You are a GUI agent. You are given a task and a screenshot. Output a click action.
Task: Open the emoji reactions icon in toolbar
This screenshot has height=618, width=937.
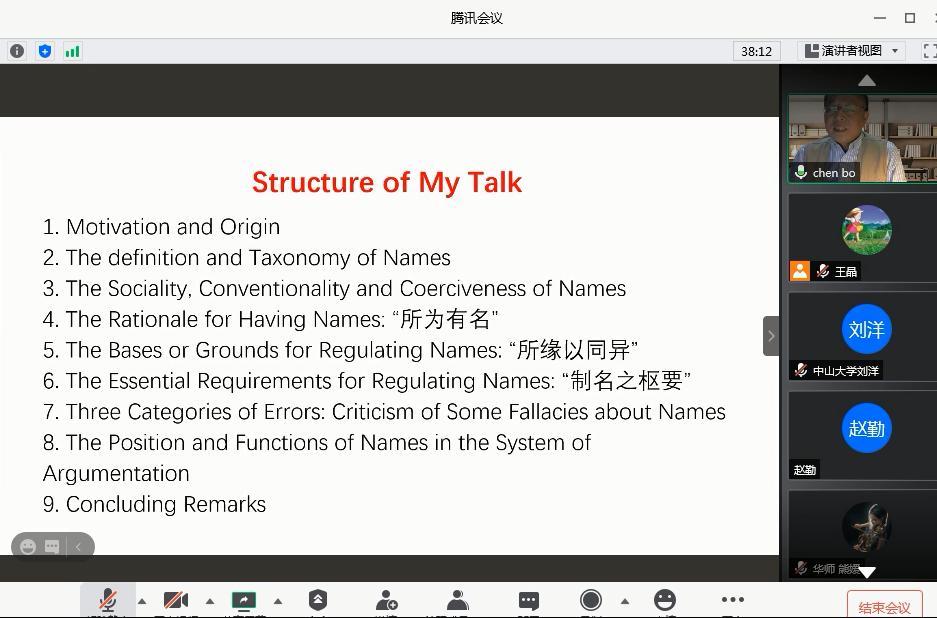(665, 599)
